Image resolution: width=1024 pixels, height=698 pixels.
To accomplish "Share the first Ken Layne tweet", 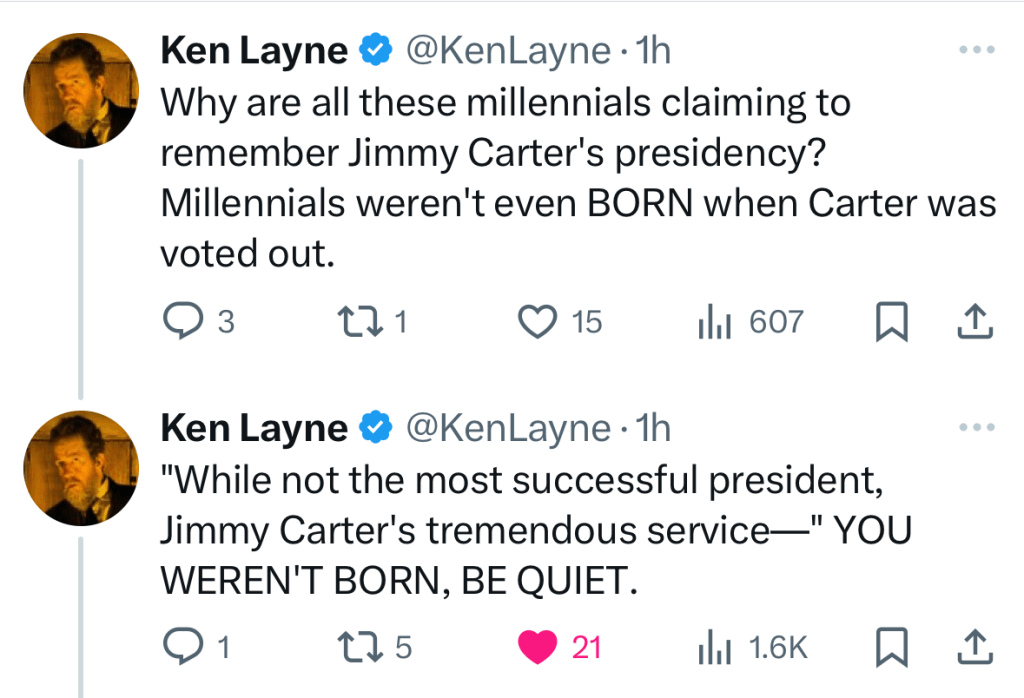I will pyautogui.click(x=975, y=321).
